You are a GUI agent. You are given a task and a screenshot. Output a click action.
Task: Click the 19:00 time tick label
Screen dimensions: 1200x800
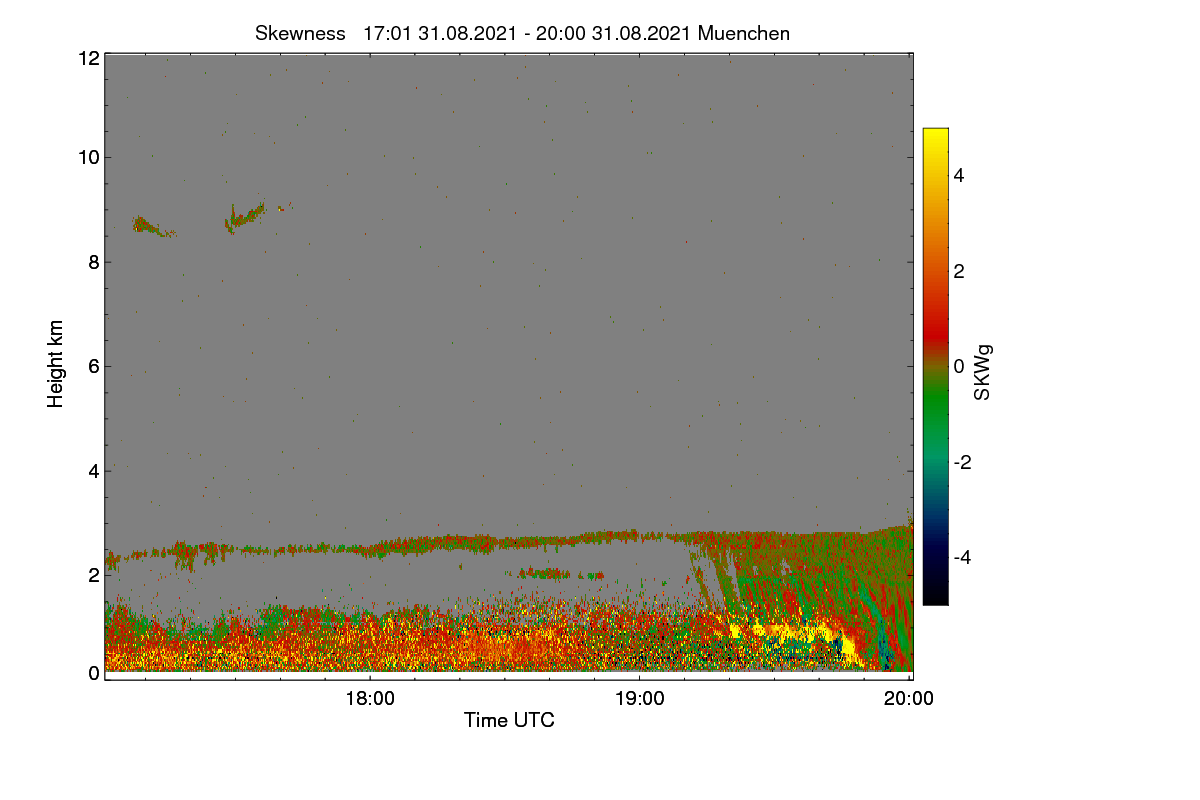point(639,700)
